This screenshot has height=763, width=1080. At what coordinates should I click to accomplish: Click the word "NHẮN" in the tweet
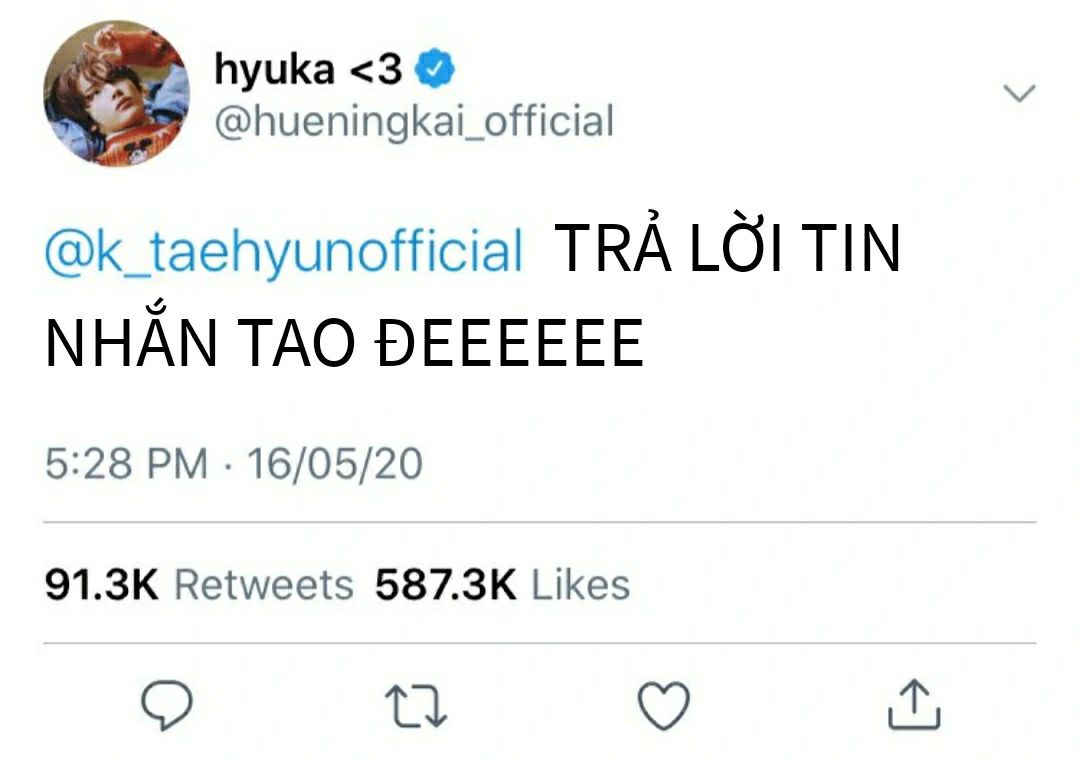(119, 342)
